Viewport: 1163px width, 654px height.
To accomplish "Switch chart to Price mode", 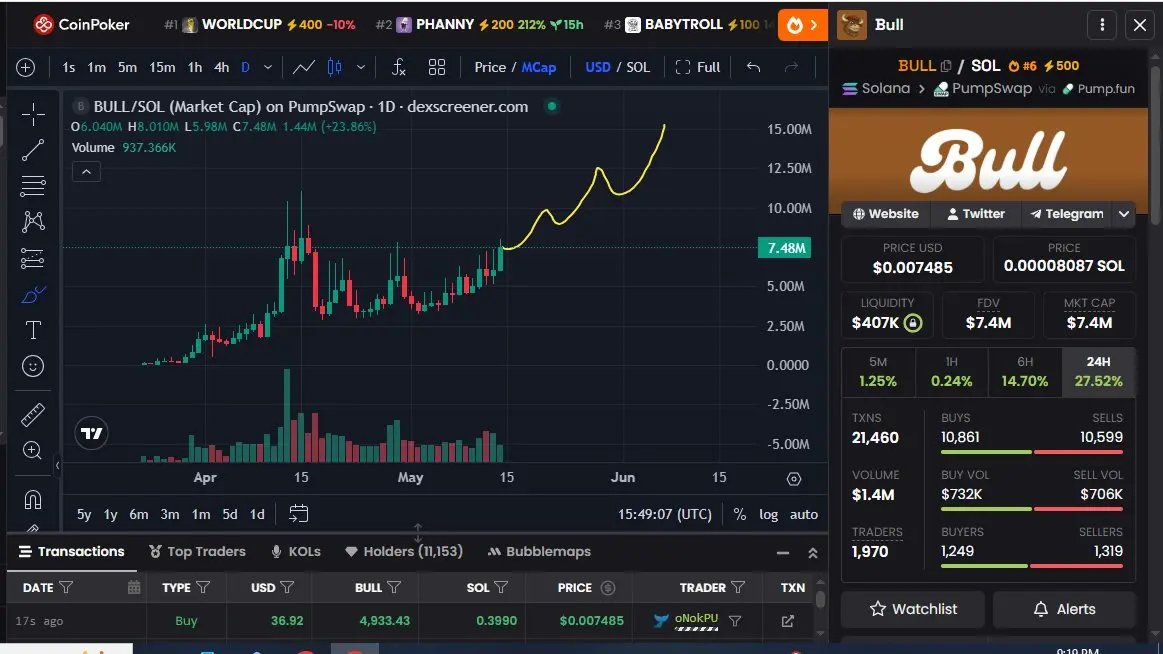I will point(490,67).
